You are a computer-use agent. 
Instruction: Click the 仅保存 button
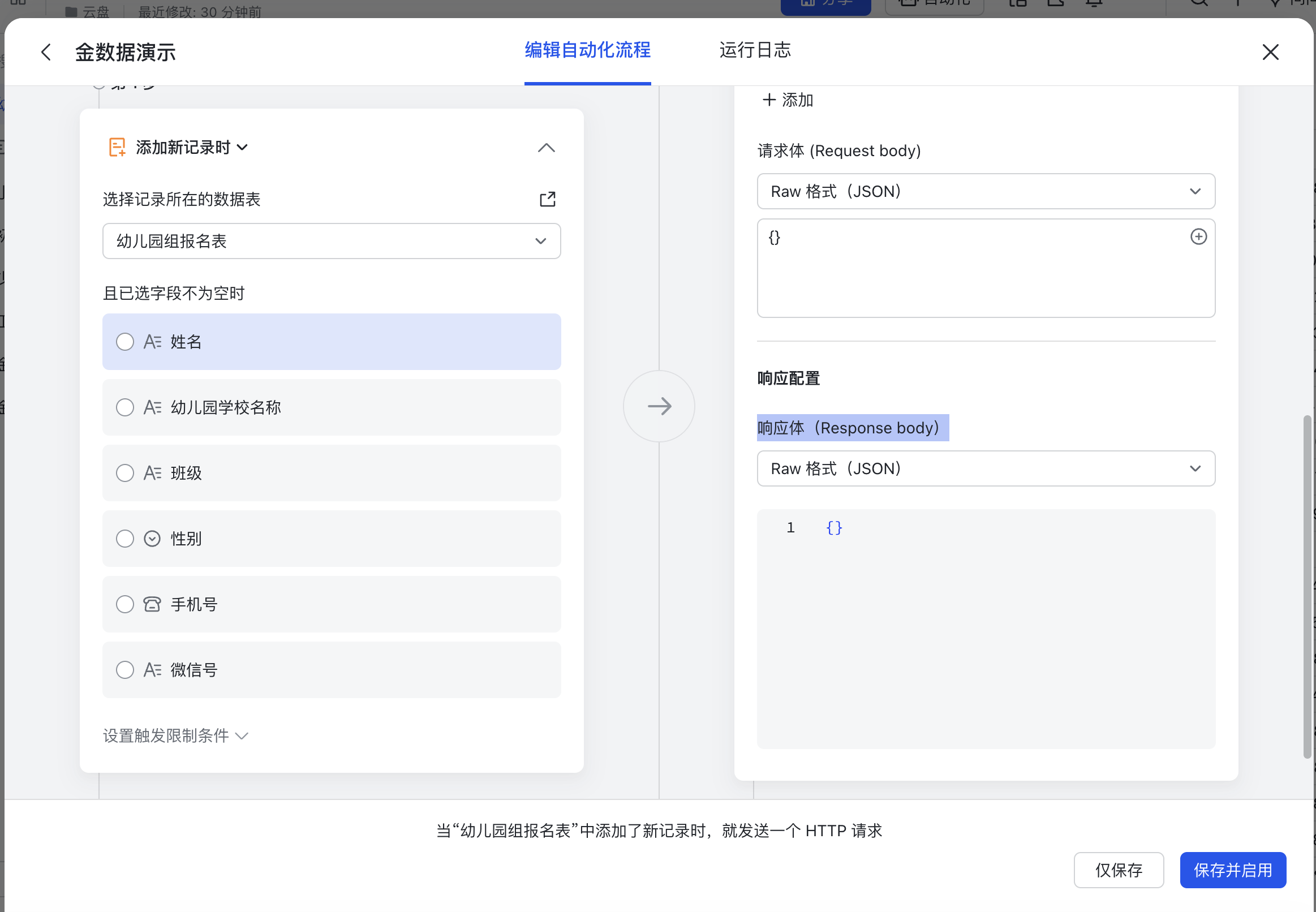pyautogui.click(x=1119, y=870)
